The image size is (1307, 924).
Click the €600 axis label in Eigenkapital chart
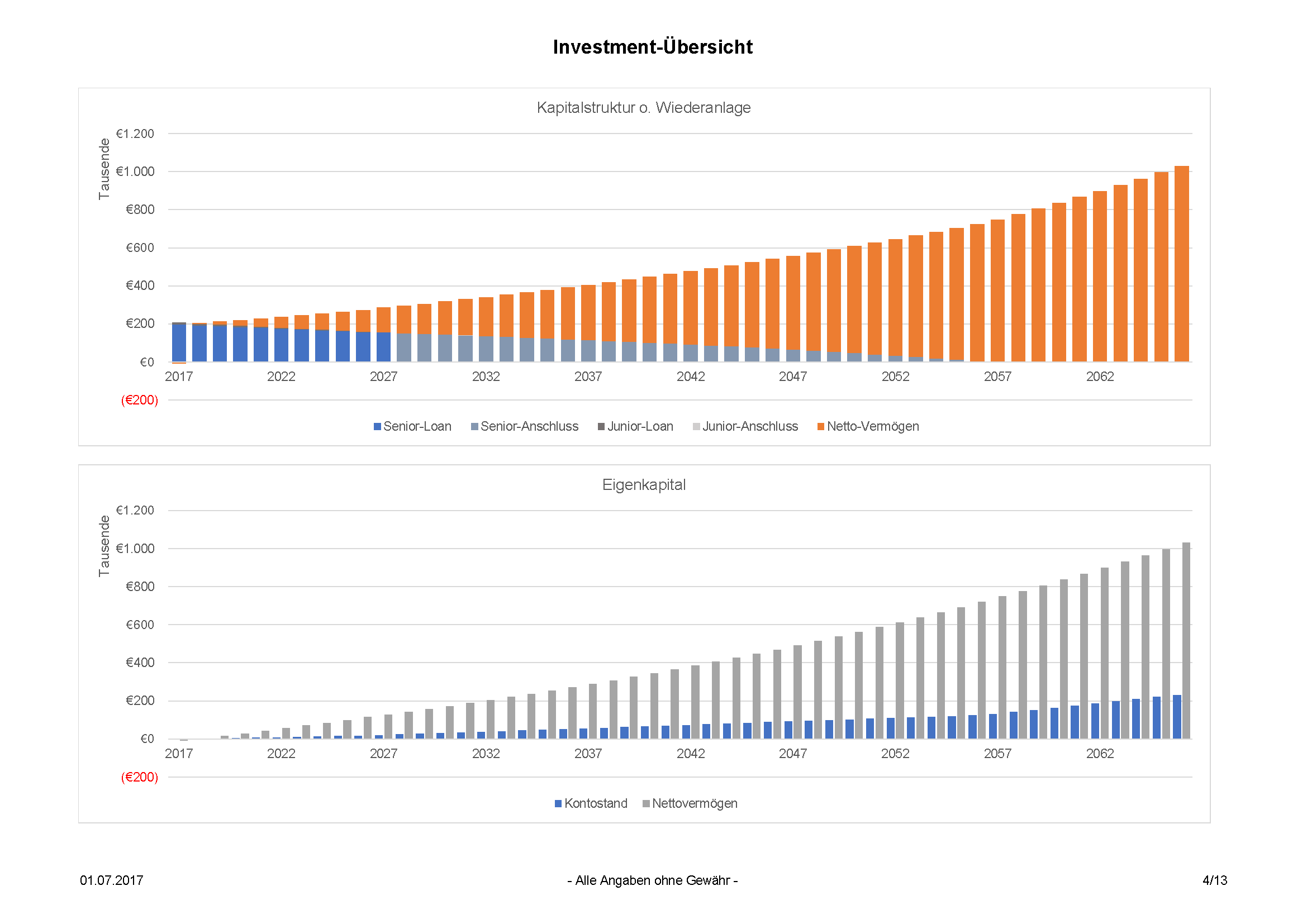pyautogui.click(x=140, y=625)
